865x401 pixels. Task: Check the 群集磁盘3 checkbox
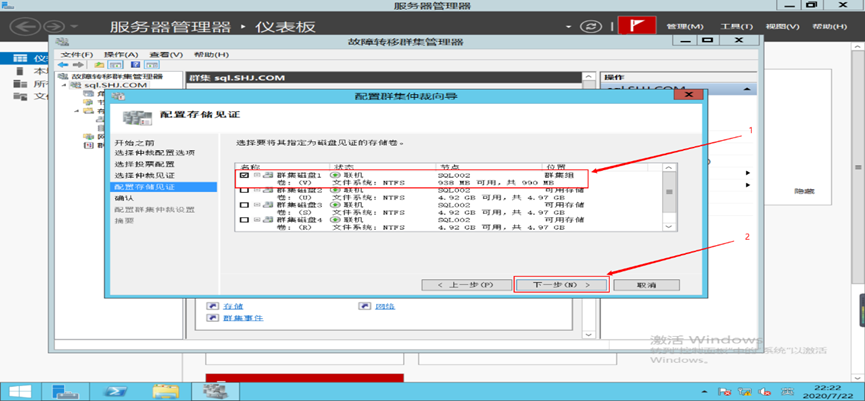[244, 205]
